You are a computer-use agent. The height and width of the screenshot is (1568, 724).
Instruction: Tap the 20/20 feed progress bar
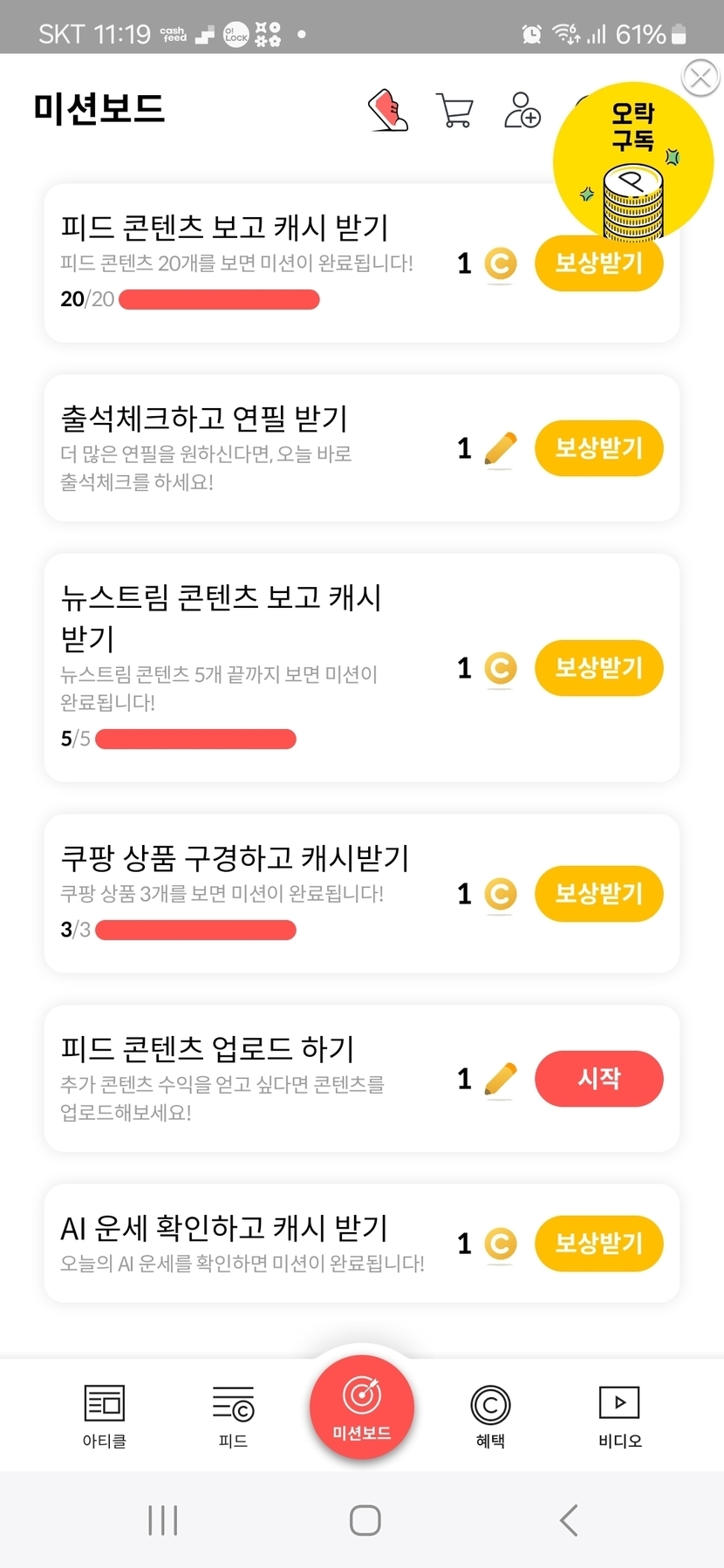coord(219,300)
